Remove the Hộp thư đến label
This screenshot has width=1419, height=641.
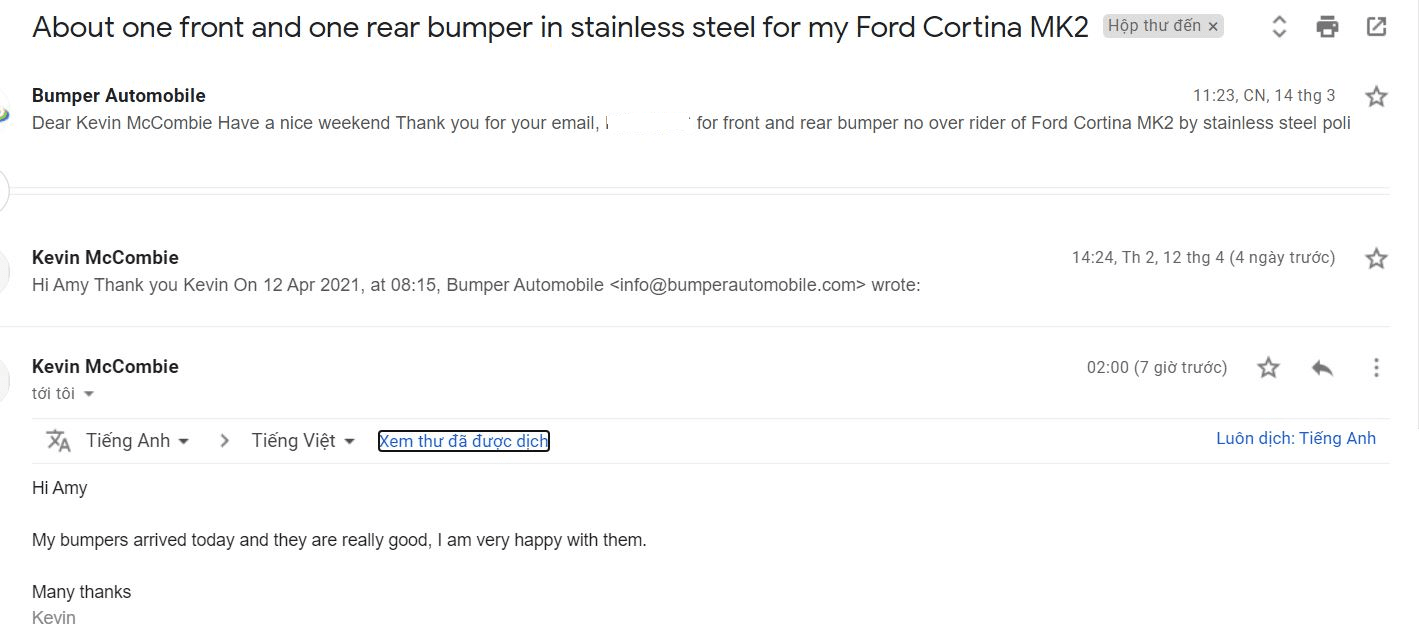click(1213, 27)
